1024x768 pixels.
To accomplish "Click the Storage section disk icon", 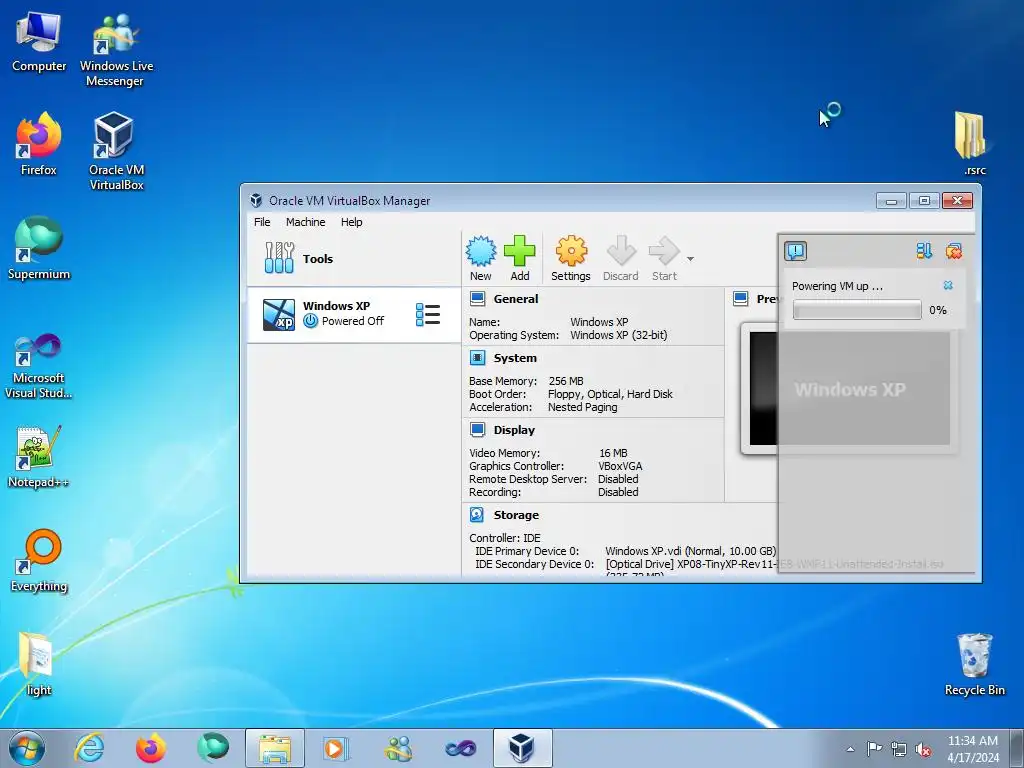I will pyautogui.click(x=477, y=515).
